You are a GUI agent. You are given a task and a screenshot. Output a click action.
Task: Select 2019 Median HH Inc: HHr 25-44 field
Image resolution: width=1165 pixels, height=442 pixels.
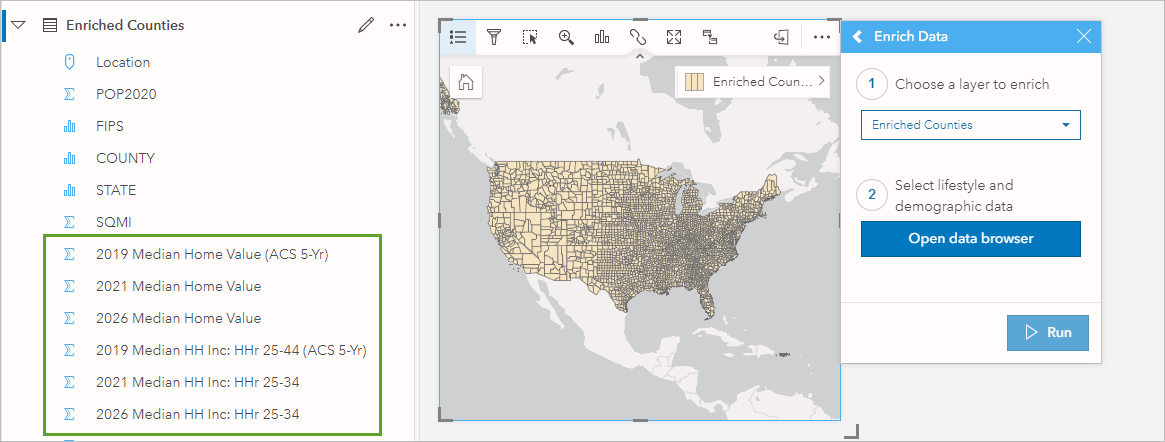[x=231, y=350]
